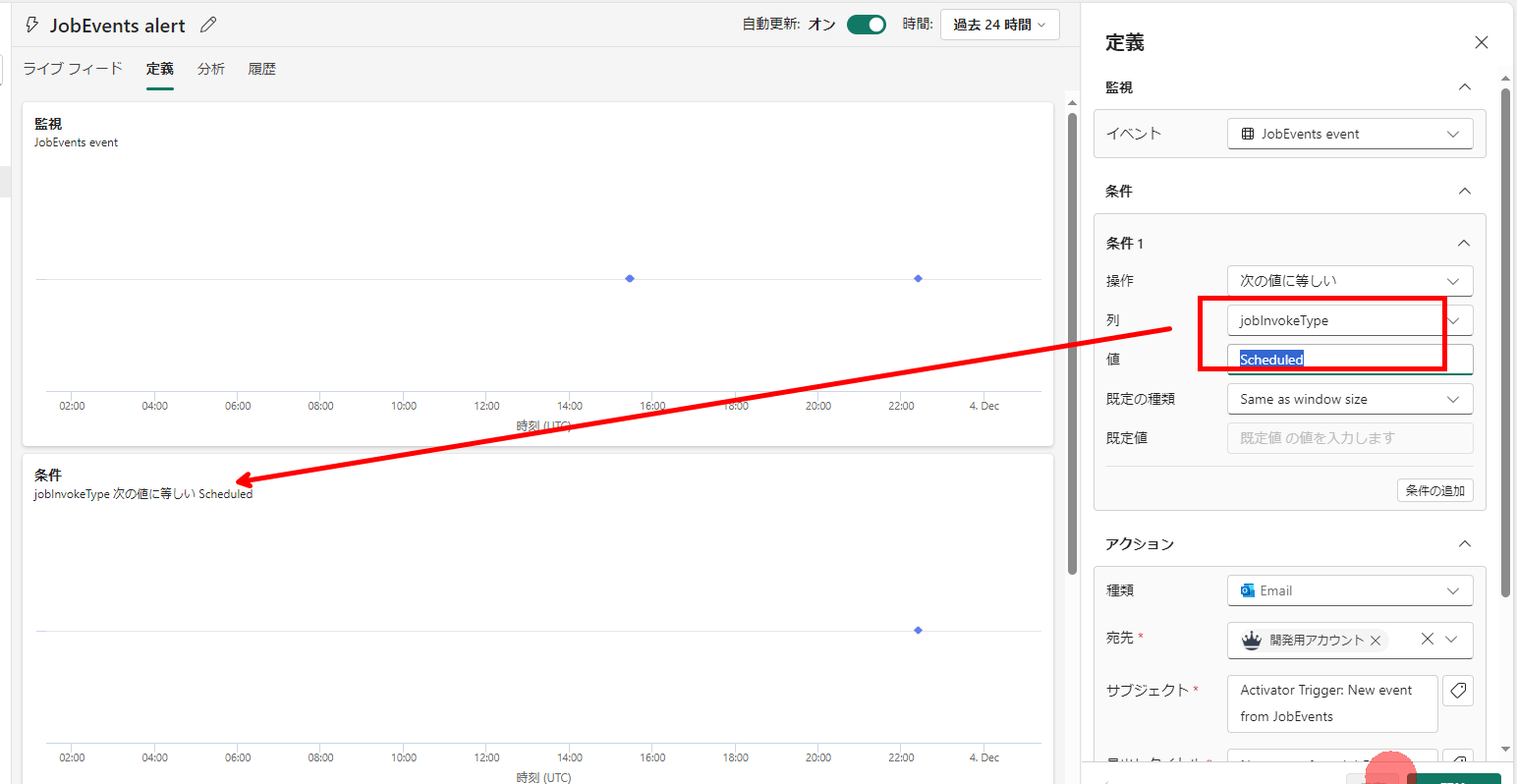Click the main content vertical scrollbar
This screenshot has width=1517, height=784.
[x=1072, y=344]
